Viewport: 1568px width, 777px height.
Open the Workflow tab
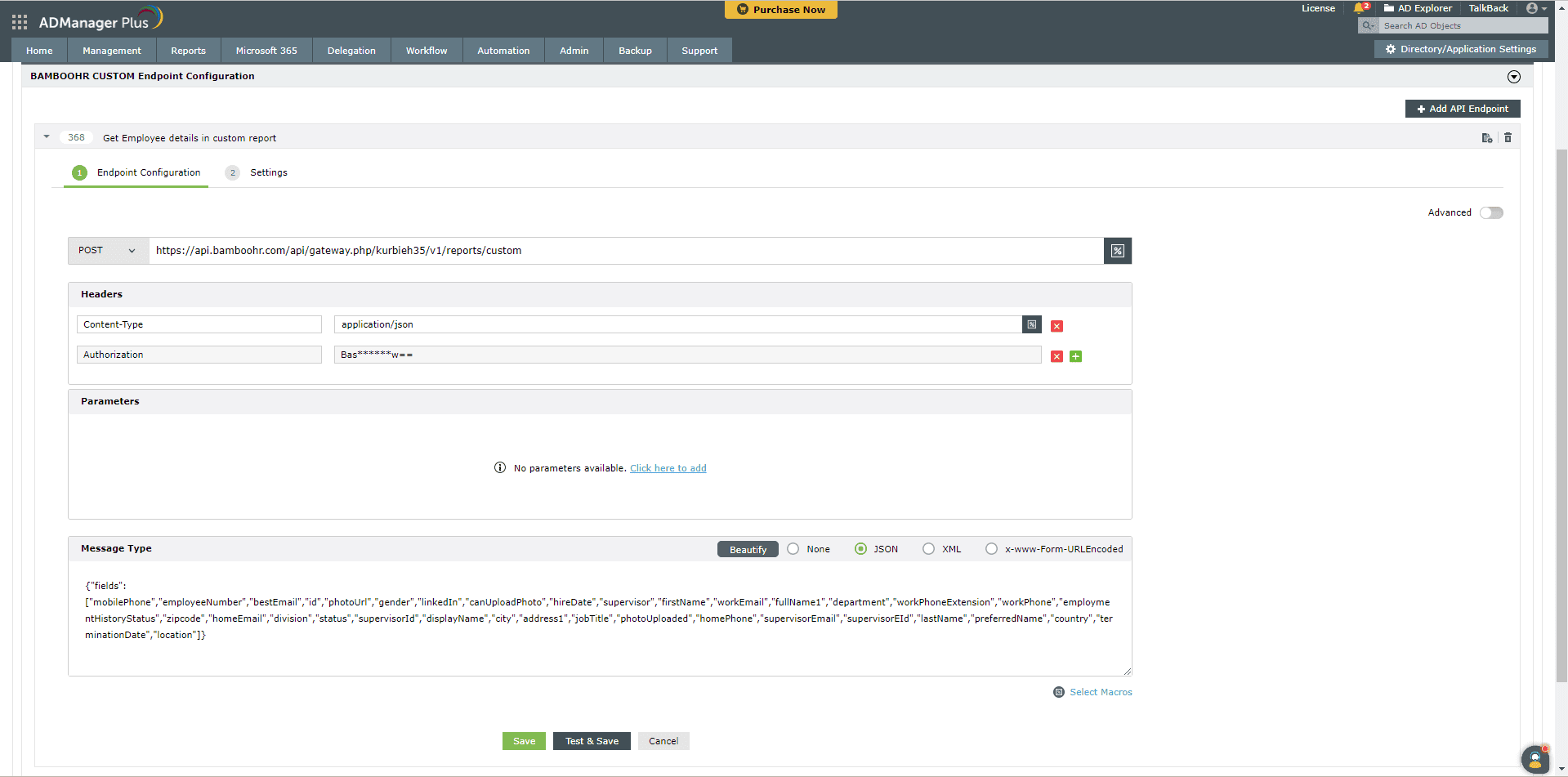pyautogui.click(x=427, y=51)
